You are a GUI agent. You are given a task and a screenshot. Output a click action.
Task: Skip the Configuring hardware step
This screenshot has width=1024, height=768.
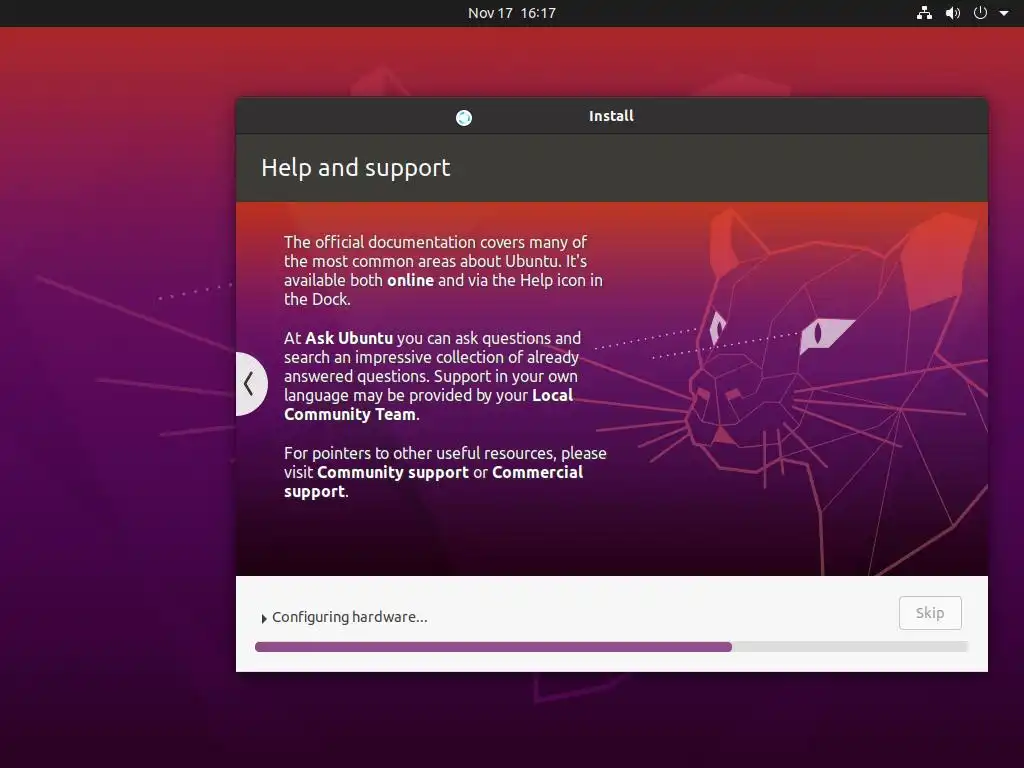pos(930,613)
